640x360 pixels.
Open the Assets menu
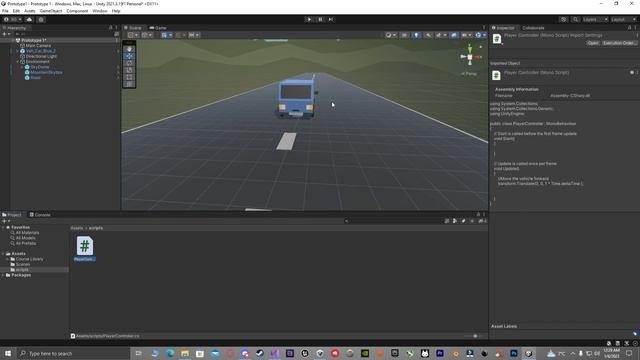click(x=30, y=11)
